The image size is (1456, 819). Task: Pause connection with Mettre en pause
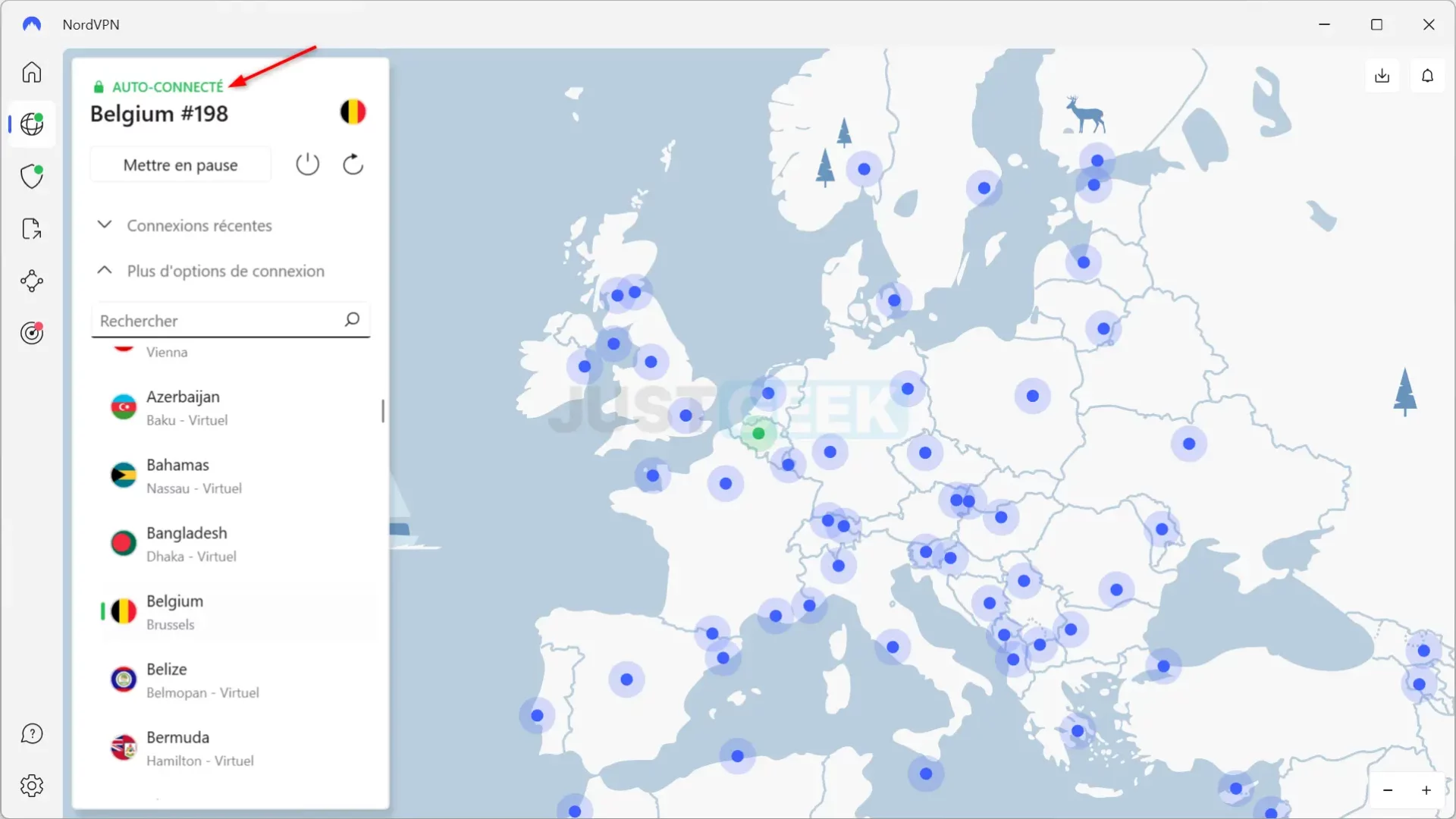(x=180, y=165)
